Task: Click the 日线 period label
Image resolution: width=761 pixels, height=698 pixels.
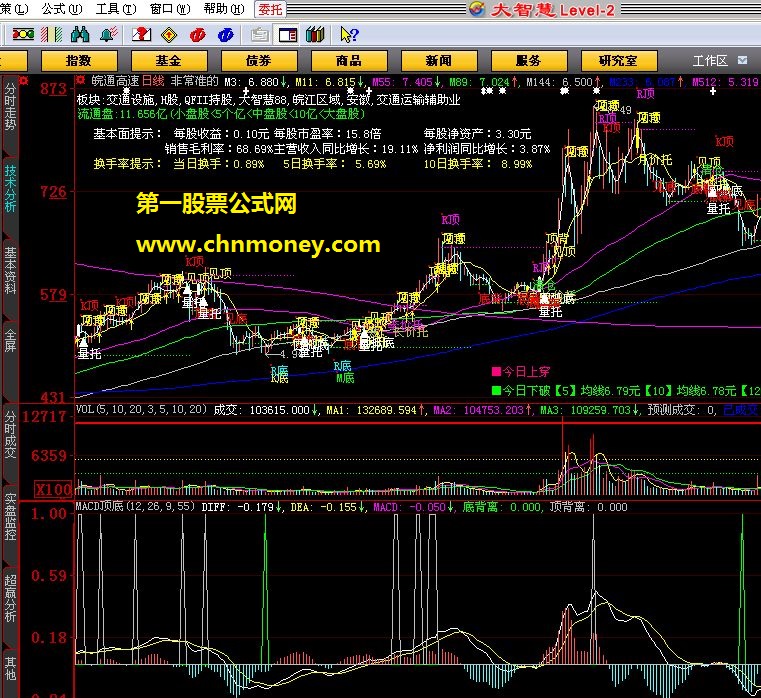Action: point(153,81)
